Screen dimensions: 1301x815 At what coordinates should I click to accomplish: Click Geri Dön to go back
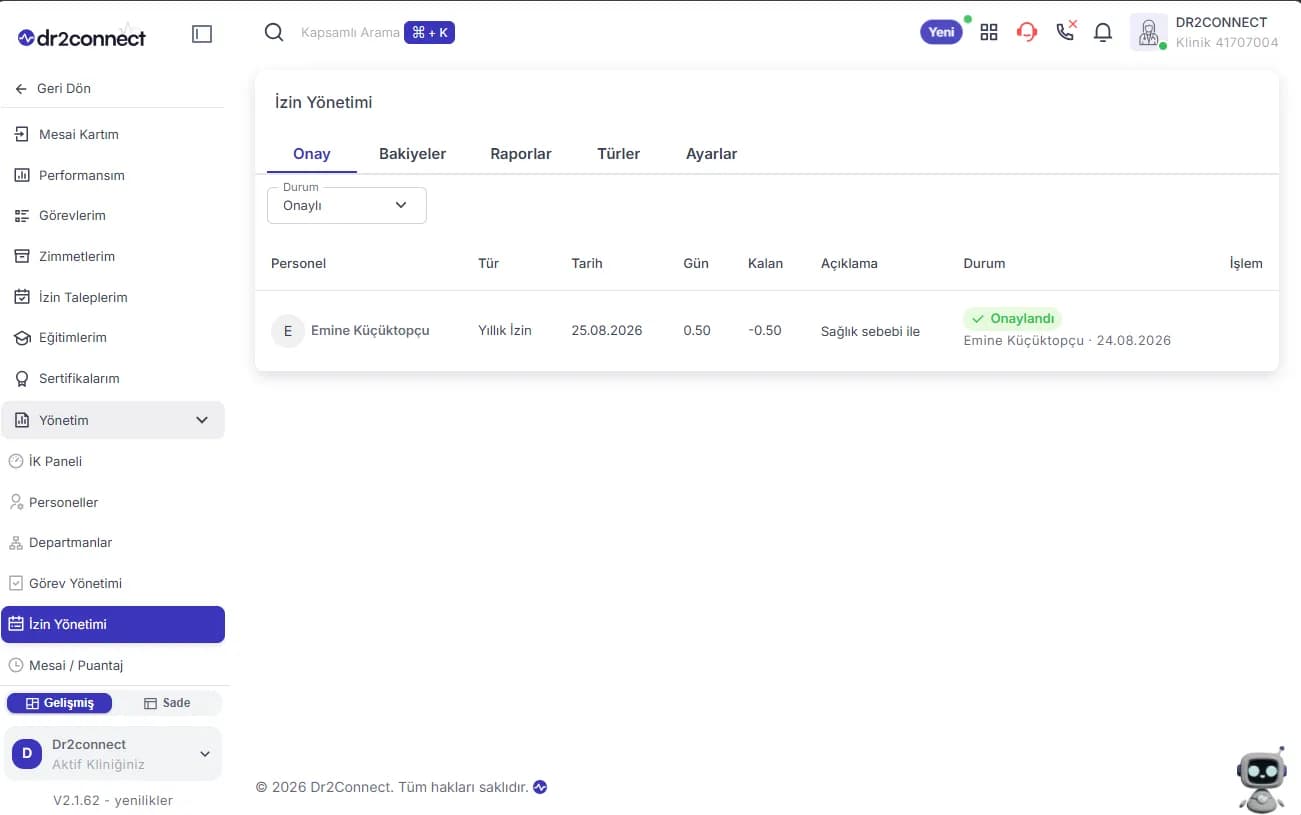tap(53, 88)
